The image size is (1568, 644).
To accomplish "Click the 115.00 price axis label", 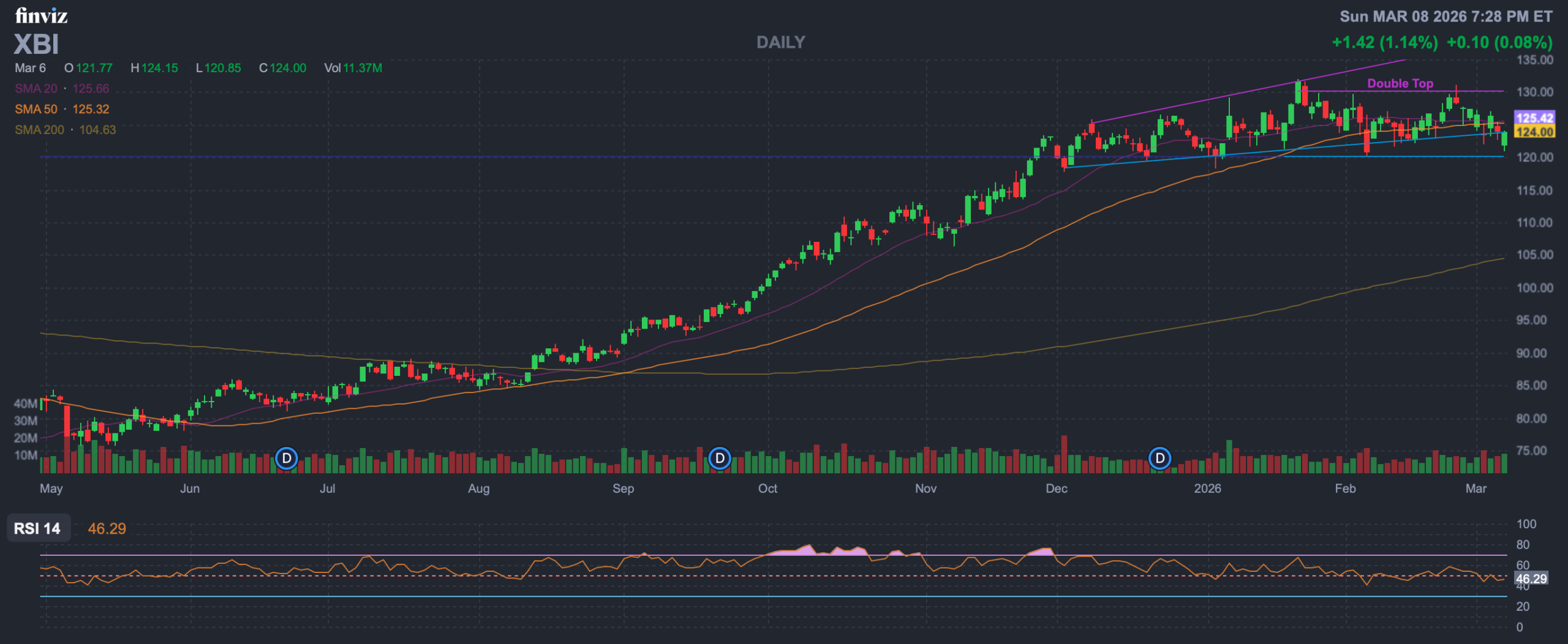I will click(x=1535, y=190).
